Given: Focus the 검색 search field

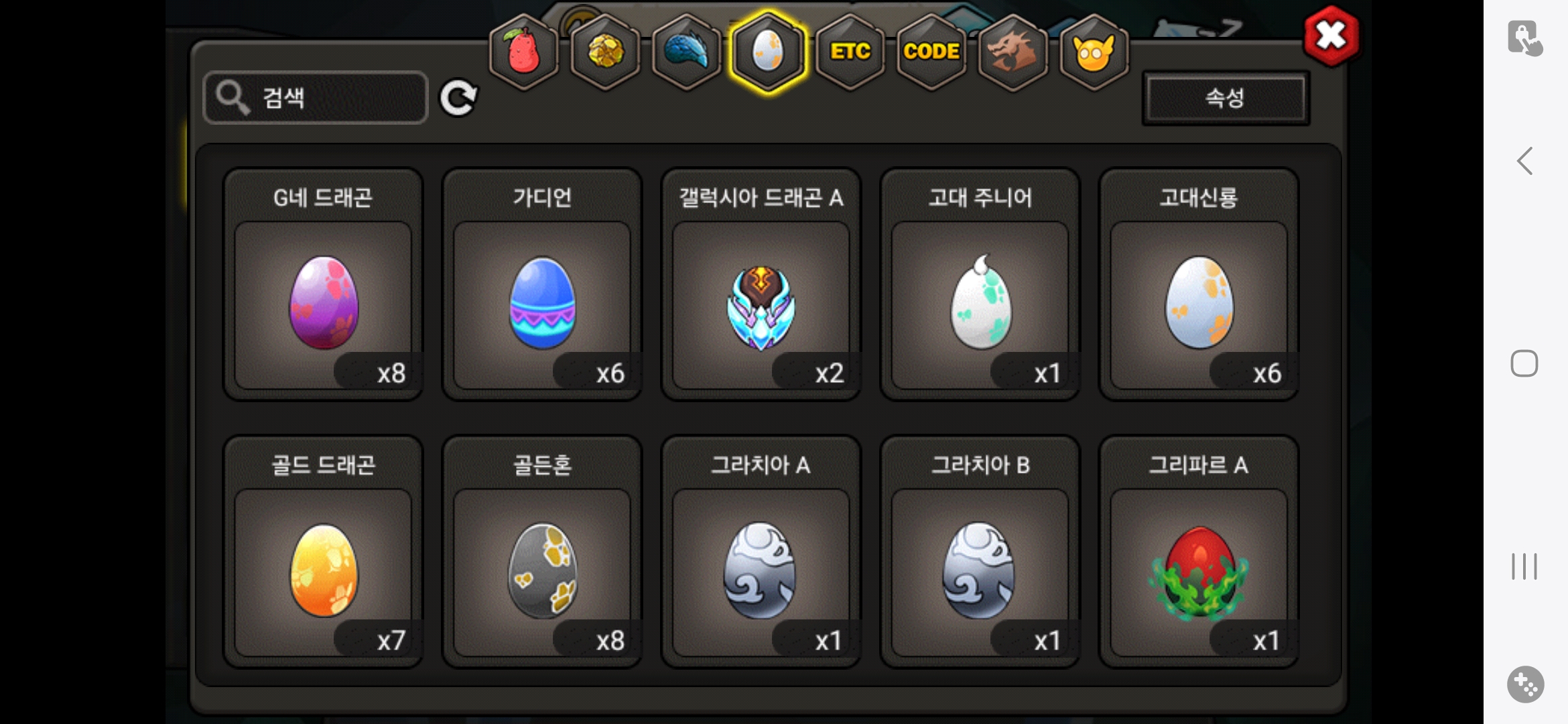Looking at the screenshot, I should click(x=316, y=98).
